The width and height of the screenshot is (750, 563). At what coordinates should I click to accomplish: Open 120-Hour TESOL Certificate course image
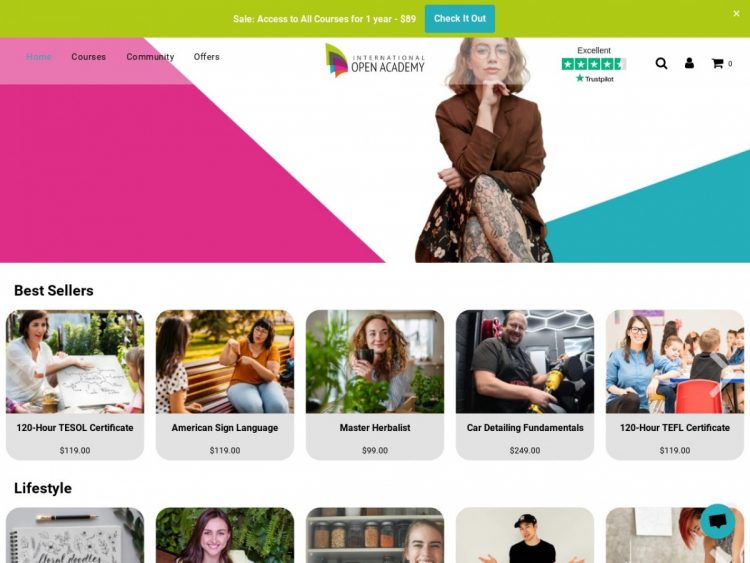click(75, 362)
